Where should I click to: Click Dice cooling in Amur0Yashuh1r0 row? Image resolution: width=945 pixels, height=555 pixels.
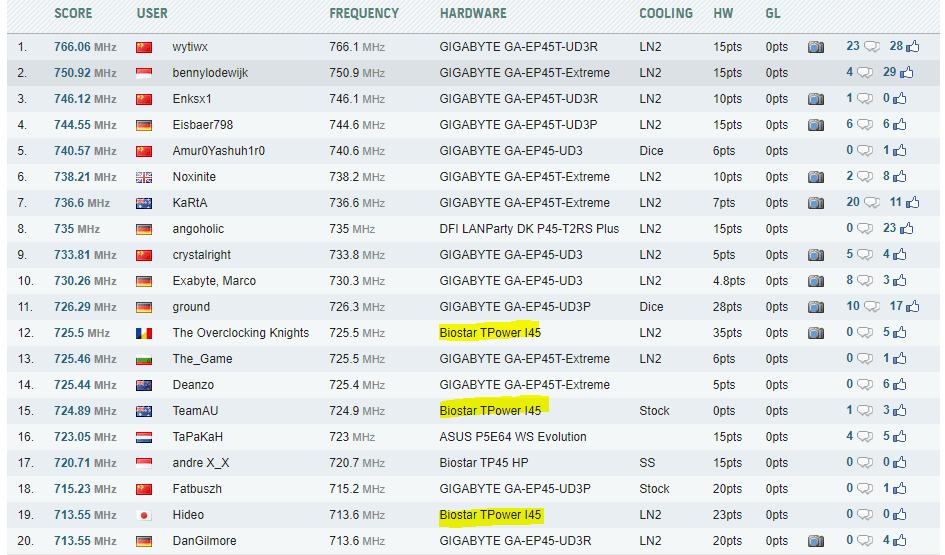(x=651, y=151)
